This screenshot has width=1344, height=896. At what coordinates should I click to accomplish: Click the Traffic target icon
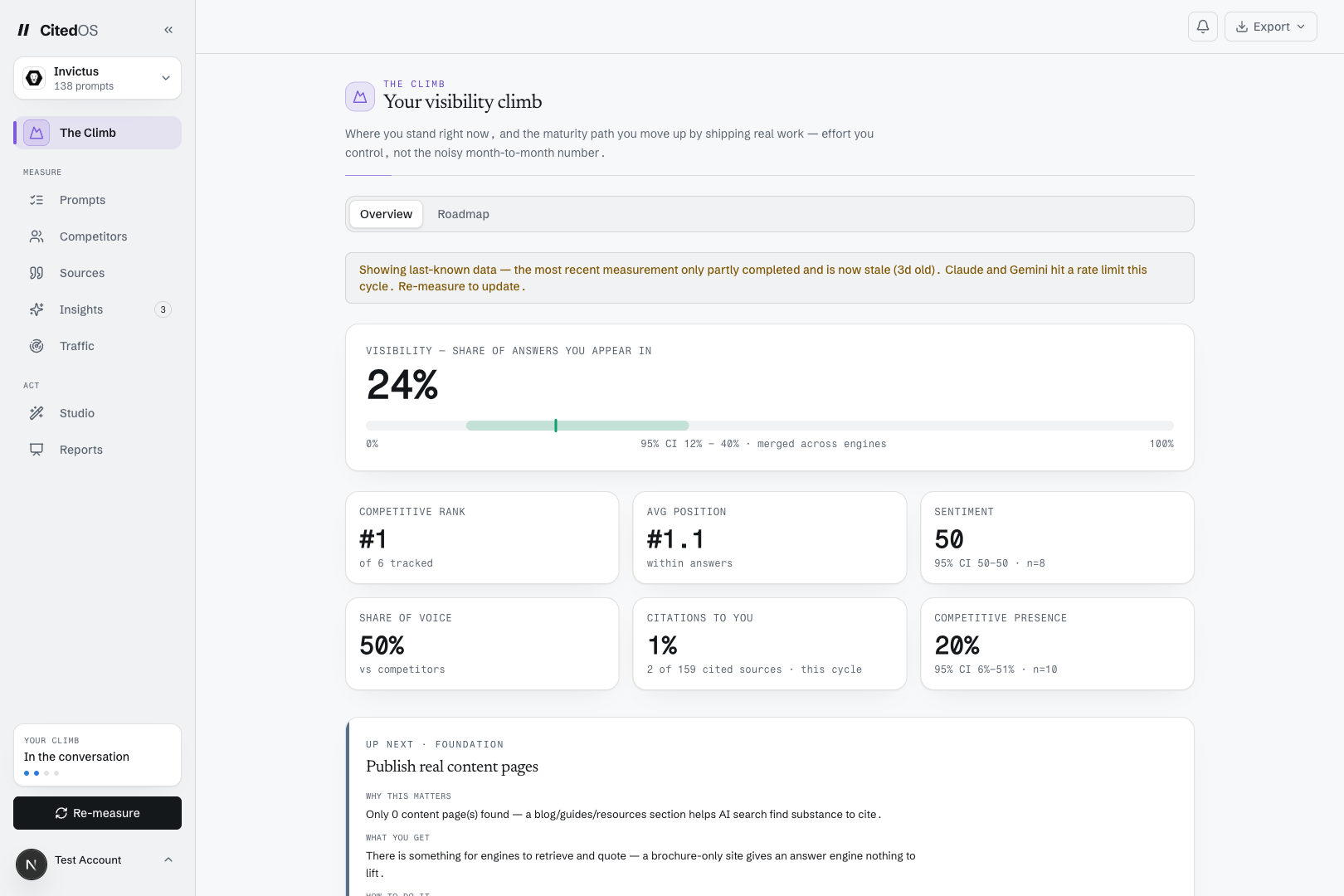click(37, 346)
